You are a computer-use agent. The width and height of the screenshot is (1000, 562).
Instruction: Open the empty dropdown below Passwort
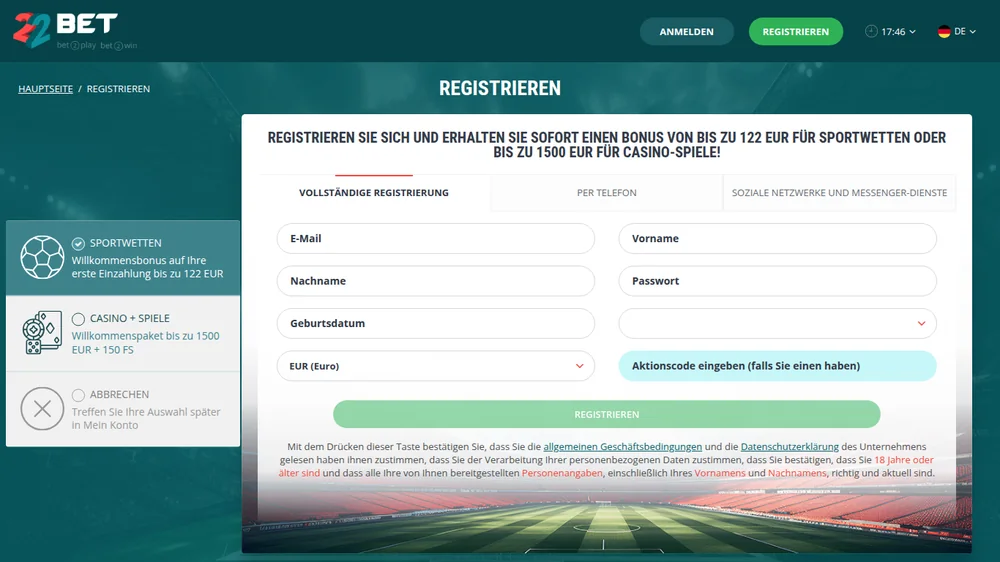pos(777,323)
